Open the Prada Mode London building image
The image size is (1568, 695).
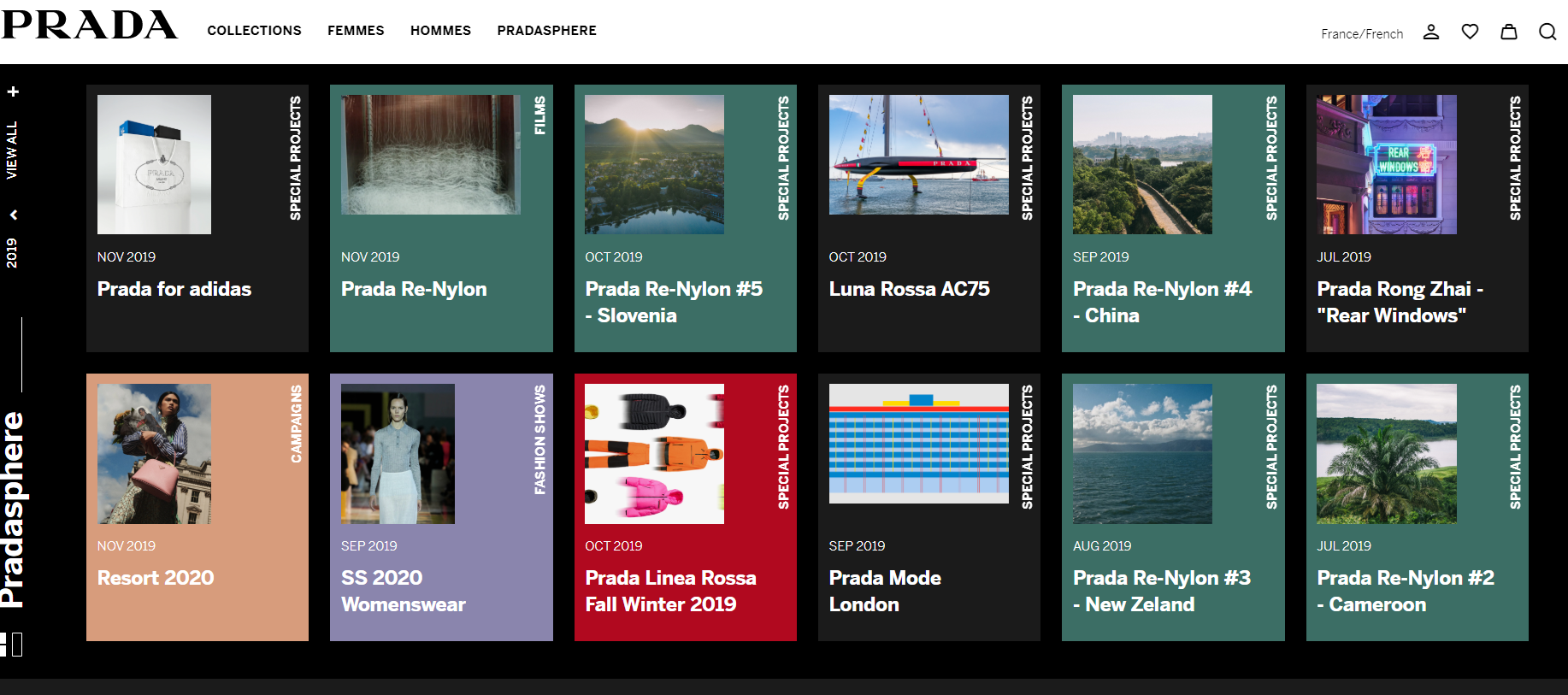click(918, 444)
